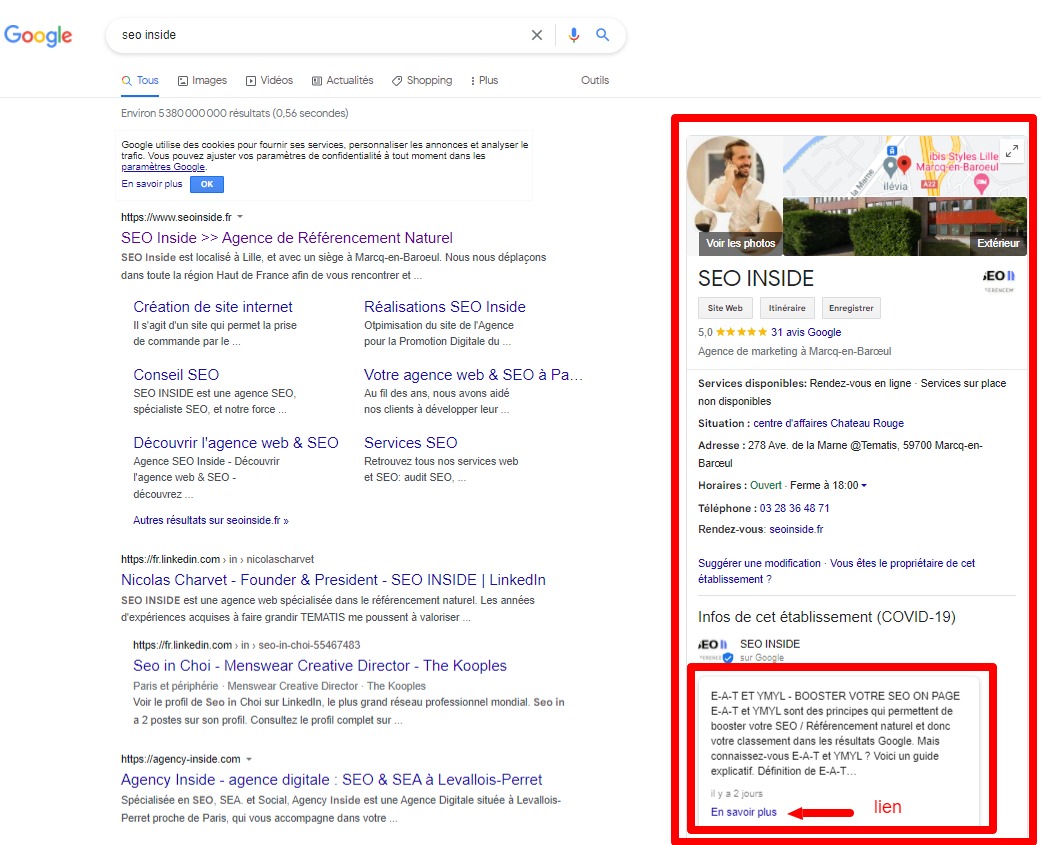
Task: Expand the Plus menu
Action: pos(484,80)
